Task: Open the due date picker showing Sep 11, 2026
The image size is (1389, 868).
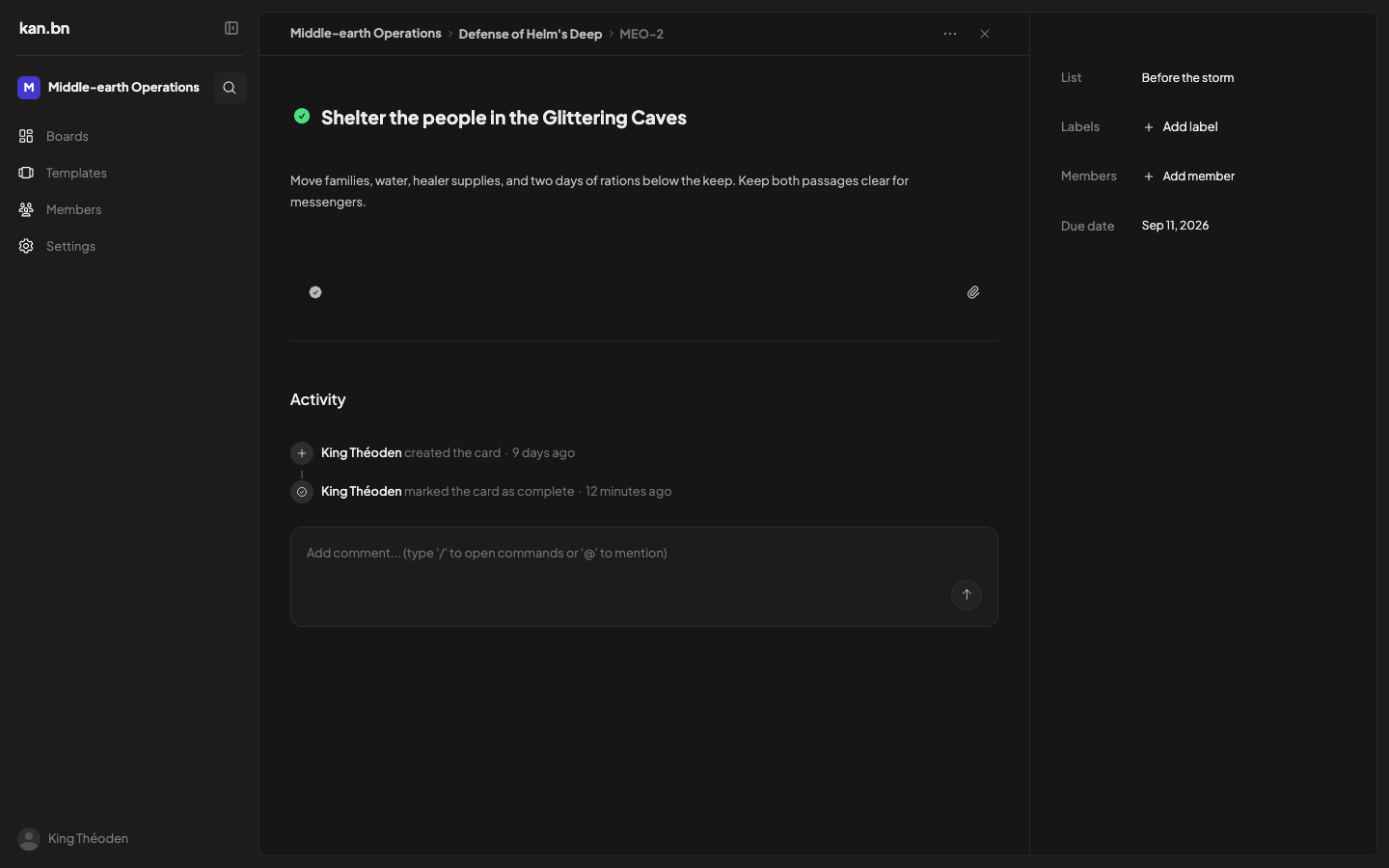Action: (1175, 226)
